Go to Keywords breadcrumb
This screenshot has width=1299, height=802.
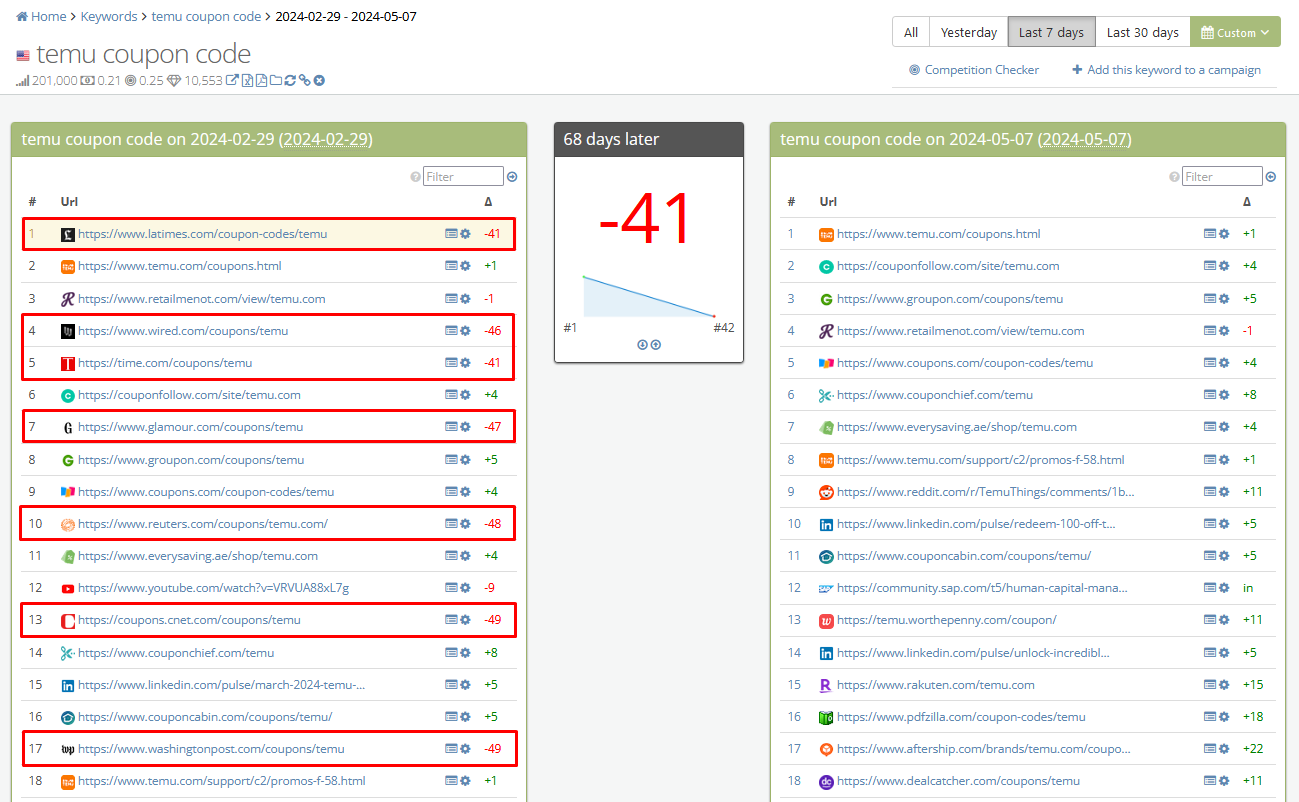[110, 17]
